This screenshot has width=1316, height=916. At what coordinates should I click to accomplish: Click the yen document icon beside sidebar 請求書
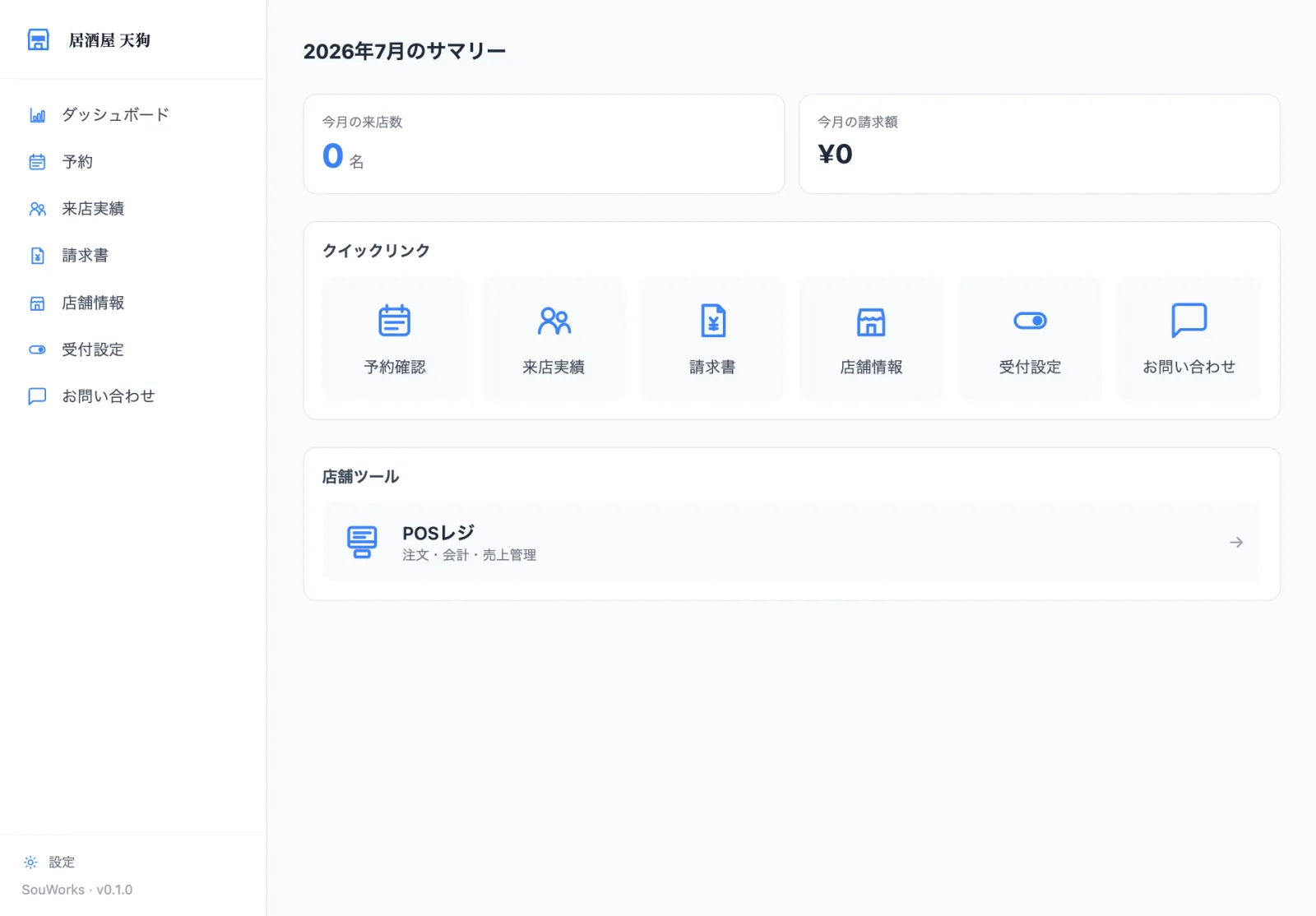tap(38, 256)
